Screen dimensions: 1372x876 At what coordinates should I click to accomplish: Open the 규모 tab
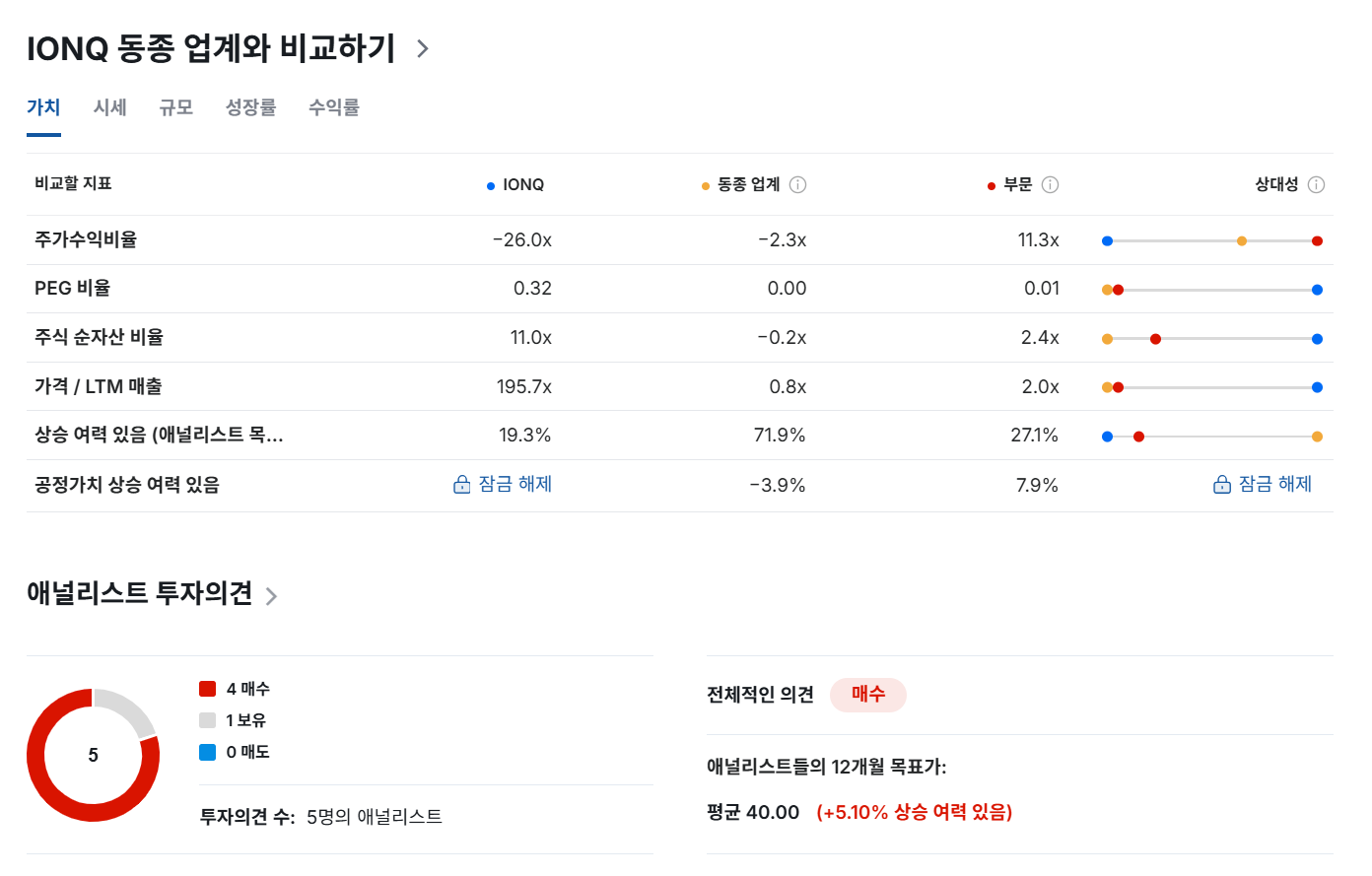click(176, 107)
